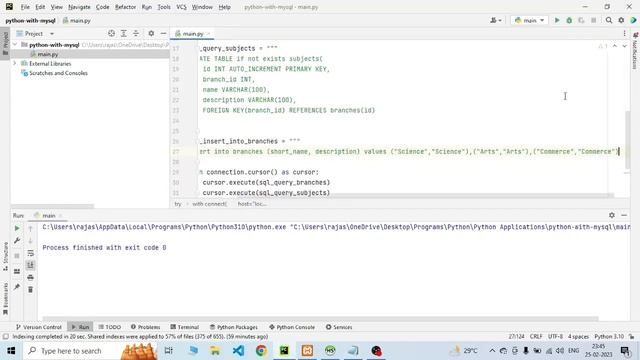This screenshot has width=640, height=360.
Task: Pin the Run tab
Action: pyautogui.click(x=17, y=287)
